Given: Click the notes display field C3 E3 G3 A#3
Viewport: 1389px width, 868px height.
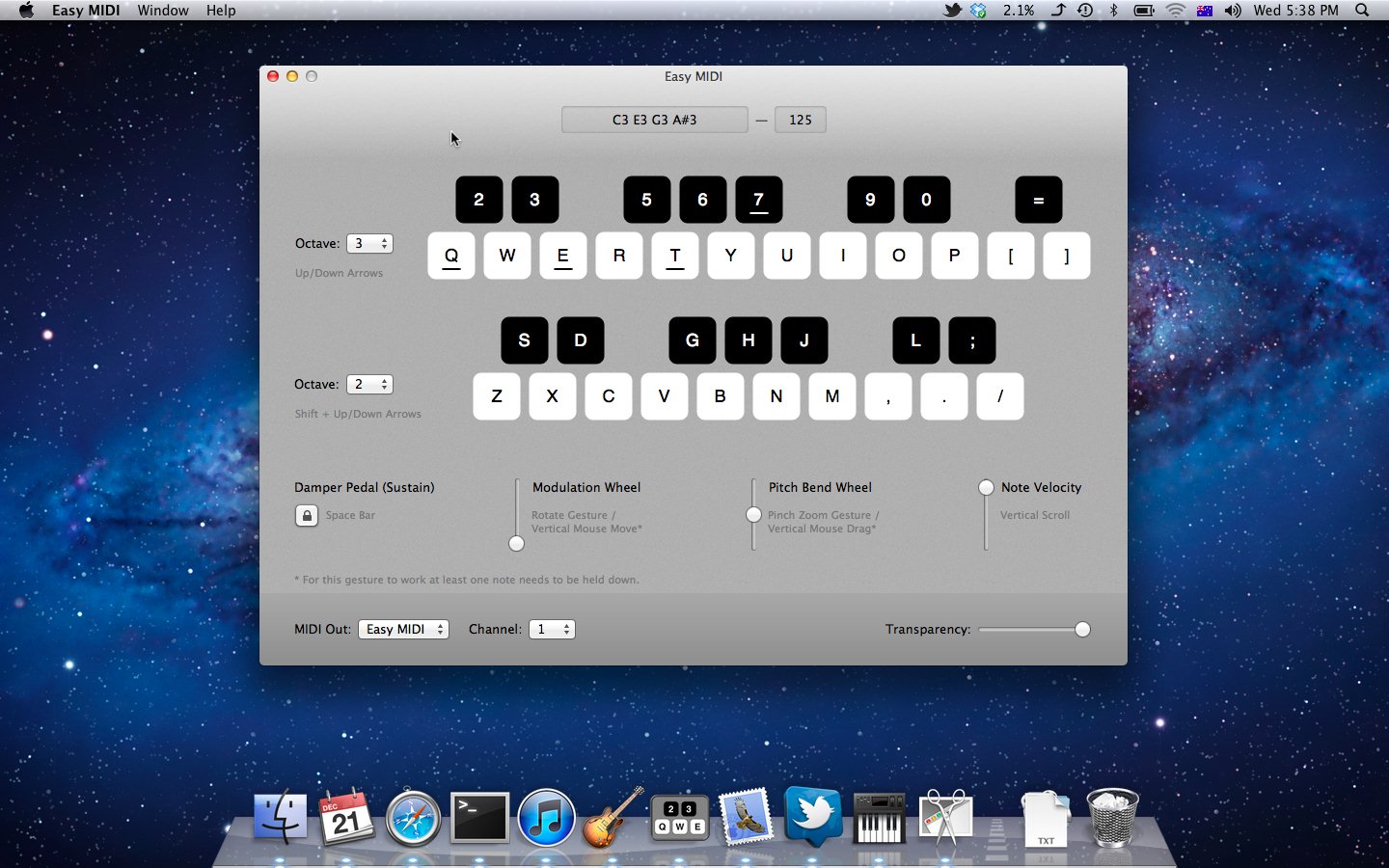Looking at the screenshot, I should click(655, 120).
